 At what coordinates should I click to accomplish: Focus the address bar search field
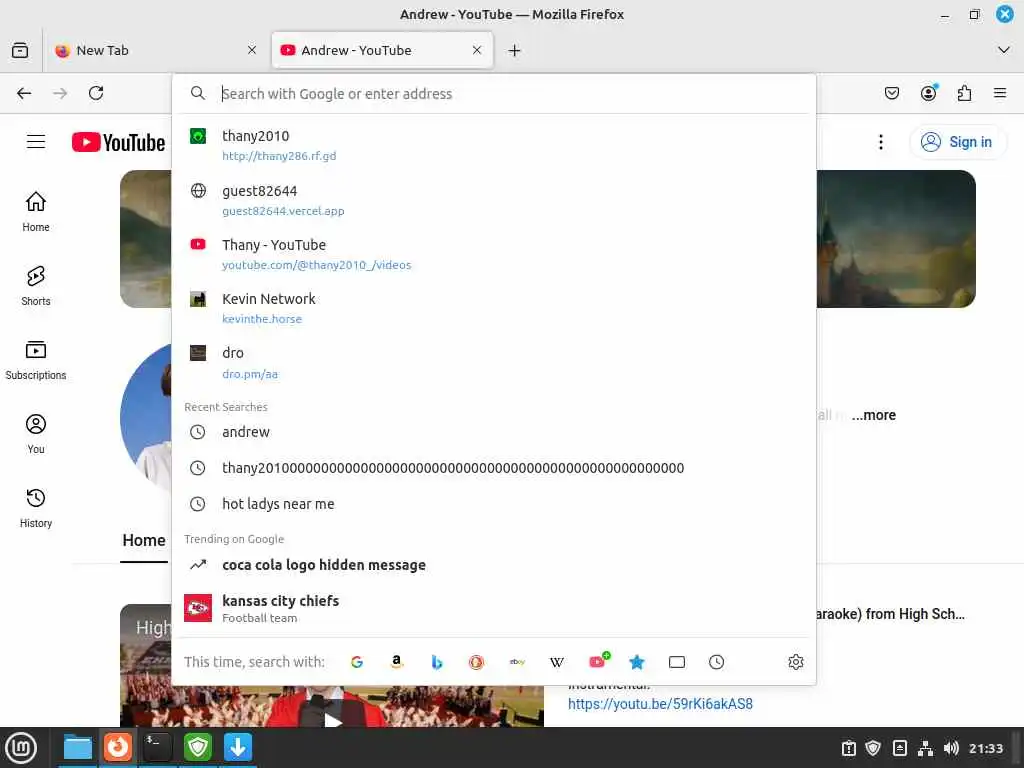tap(494, 94)
